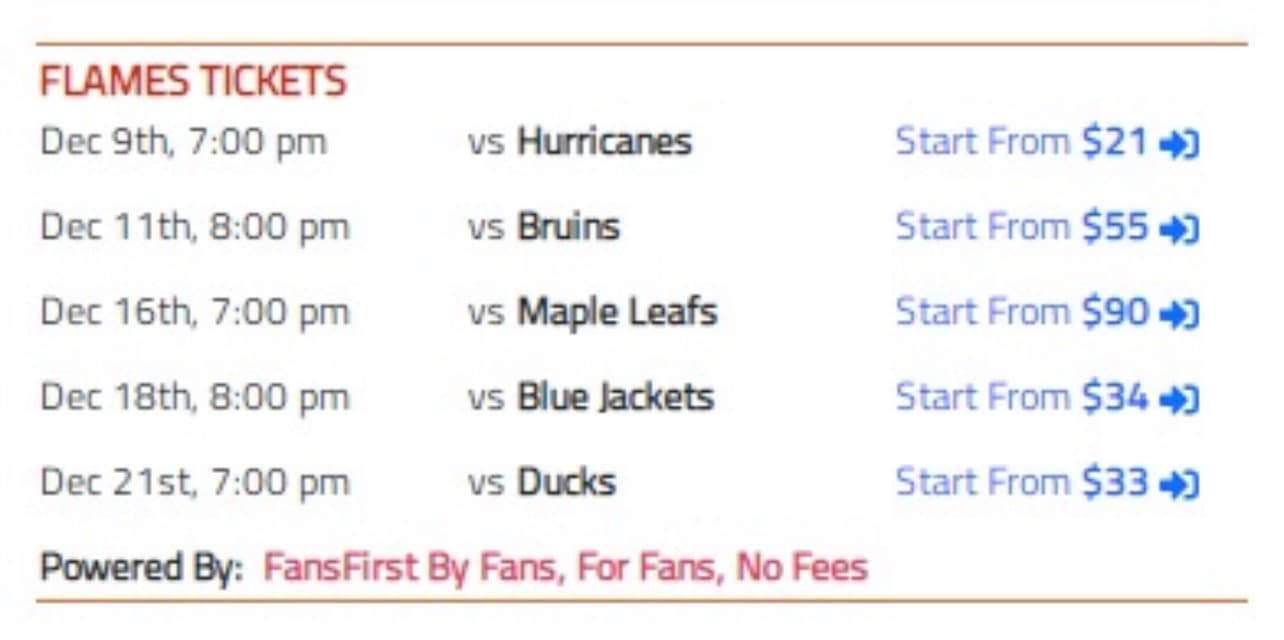Visit the FansFirst By Fans, For Fans link
Image resolution: width=1284 pixels, height=640 pixels.
(x=565, y=568)
